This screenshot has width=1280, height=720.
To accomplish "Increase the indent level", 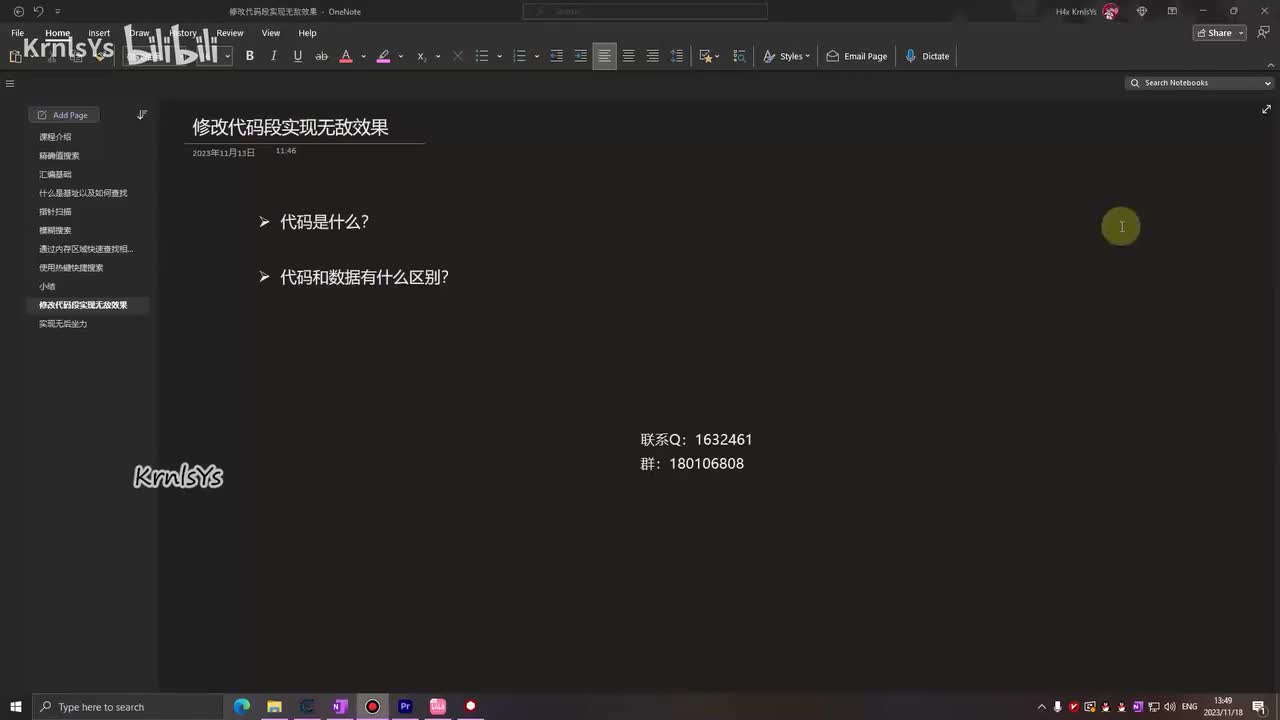I will coord(580,56).
